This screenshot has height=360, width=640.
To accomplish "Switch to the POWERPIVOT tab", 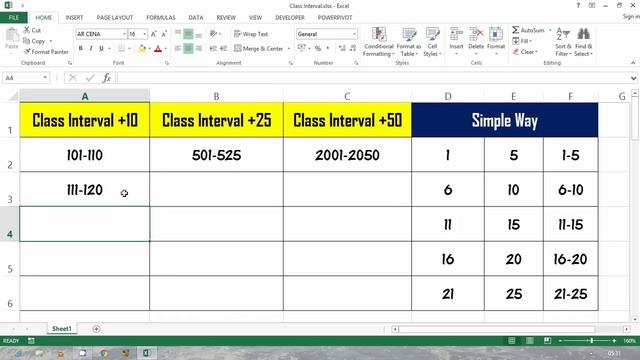I will [x=335, y=18].
